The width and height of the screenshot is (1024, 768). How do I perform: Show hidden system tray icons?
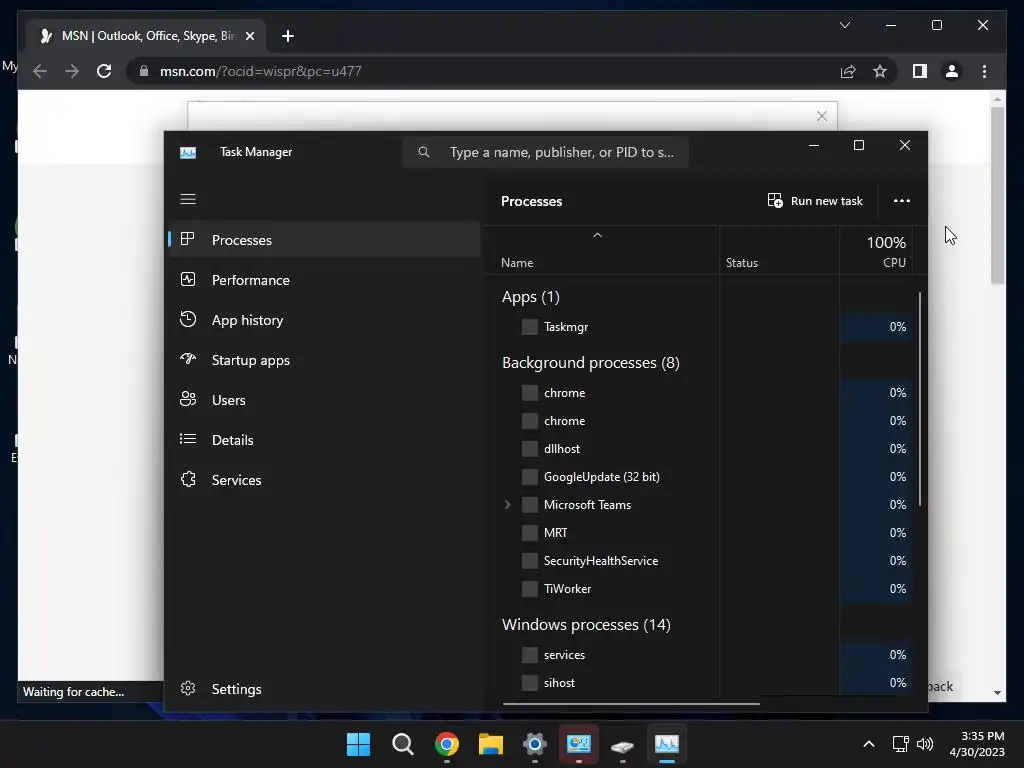pyautogui.click(x=869, y=744)
